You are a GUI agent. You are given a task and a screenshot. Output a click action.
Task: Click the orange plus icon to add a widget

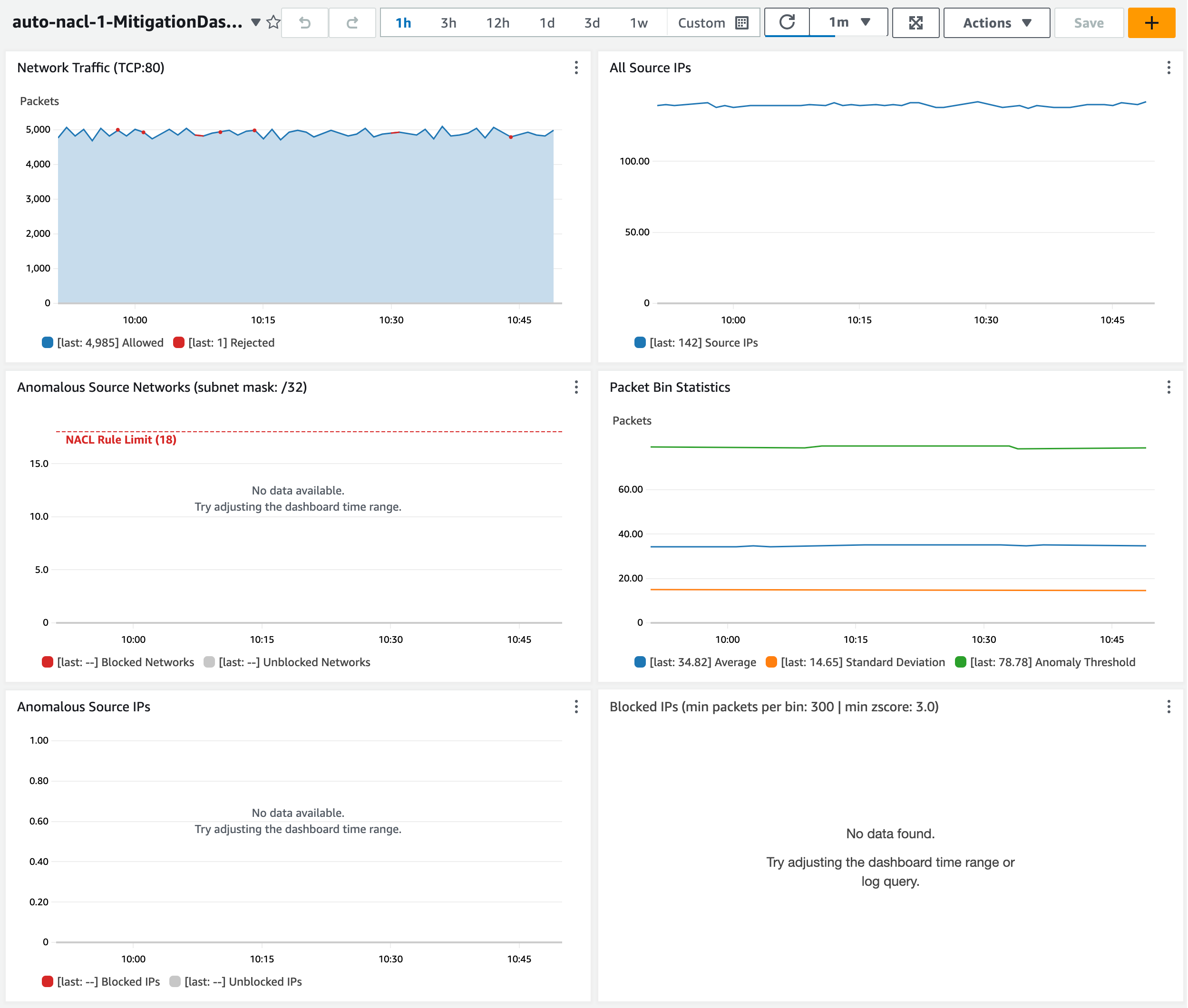(1151, 23)
